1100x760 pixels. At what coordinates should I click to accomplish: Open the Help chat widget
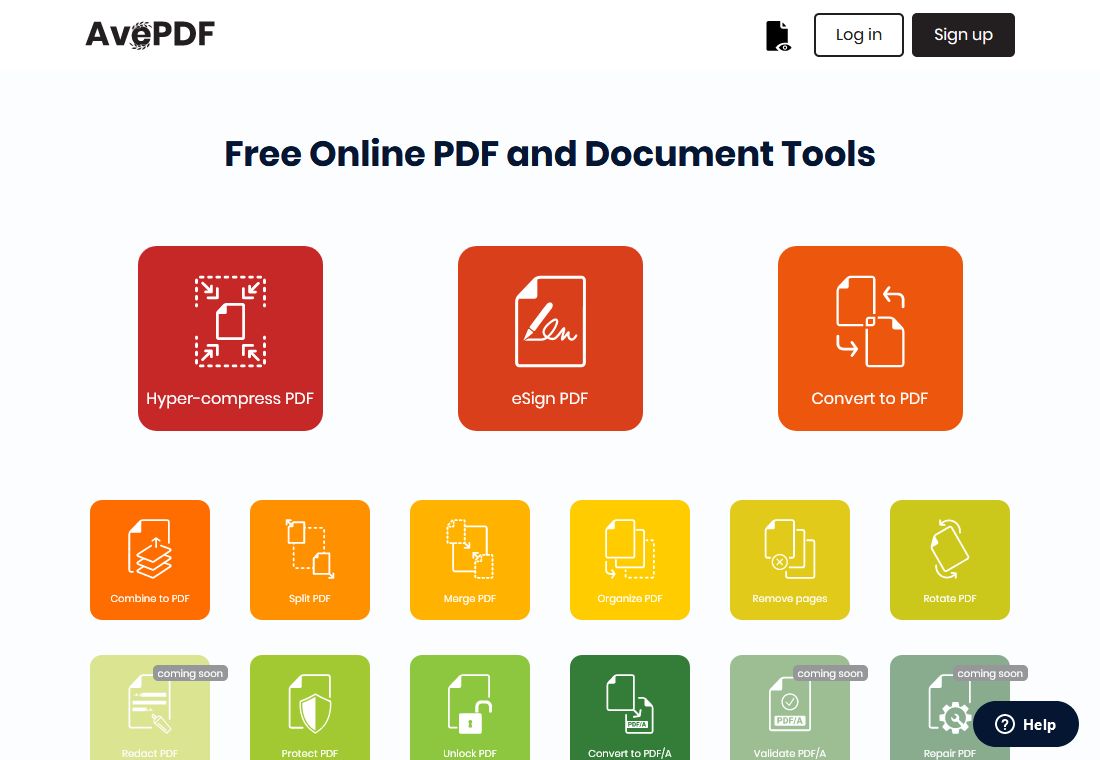[1026, 724]
